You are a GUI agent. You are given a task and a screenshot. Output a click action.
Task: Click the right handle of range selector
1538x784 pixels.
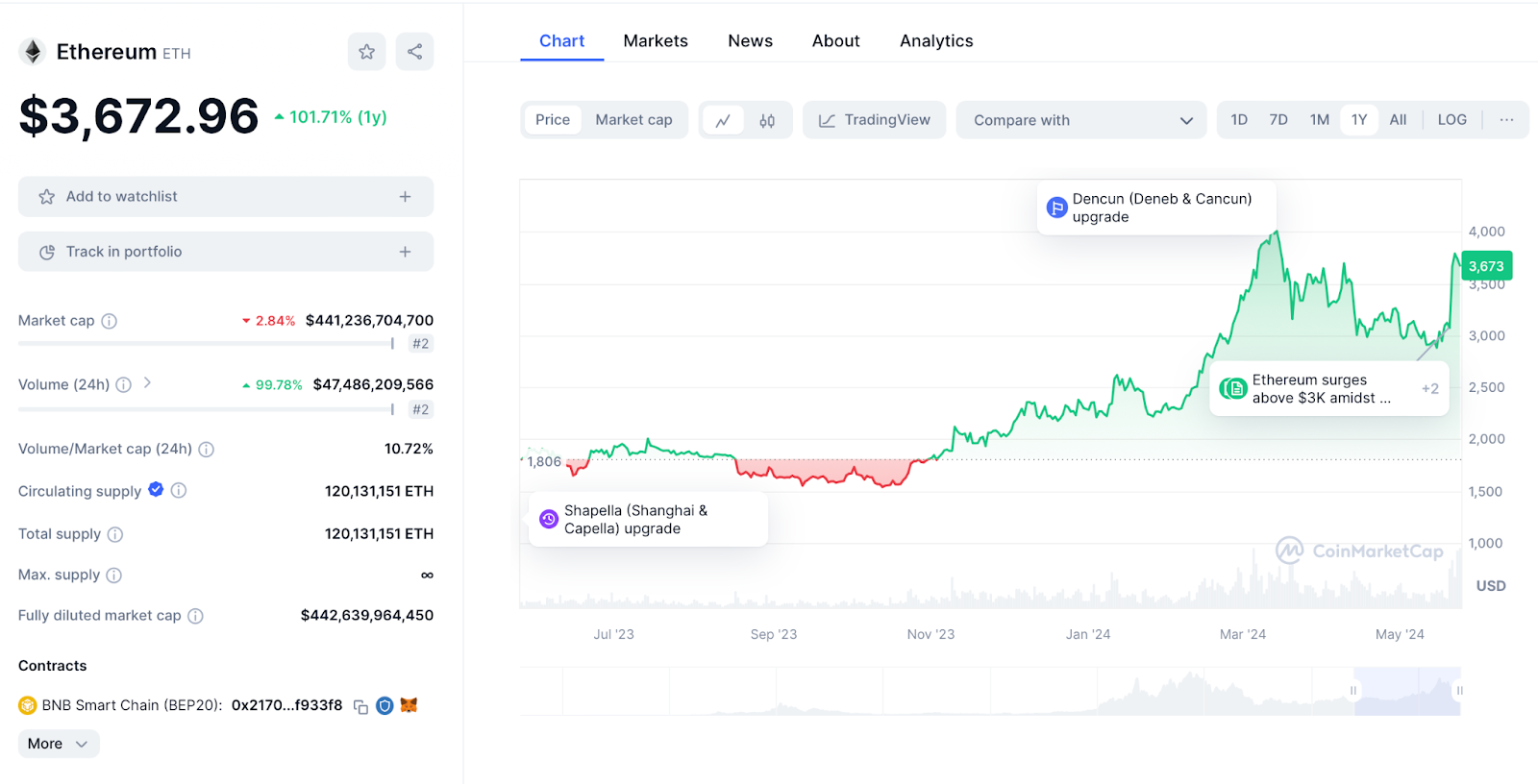coord(1459,691)
